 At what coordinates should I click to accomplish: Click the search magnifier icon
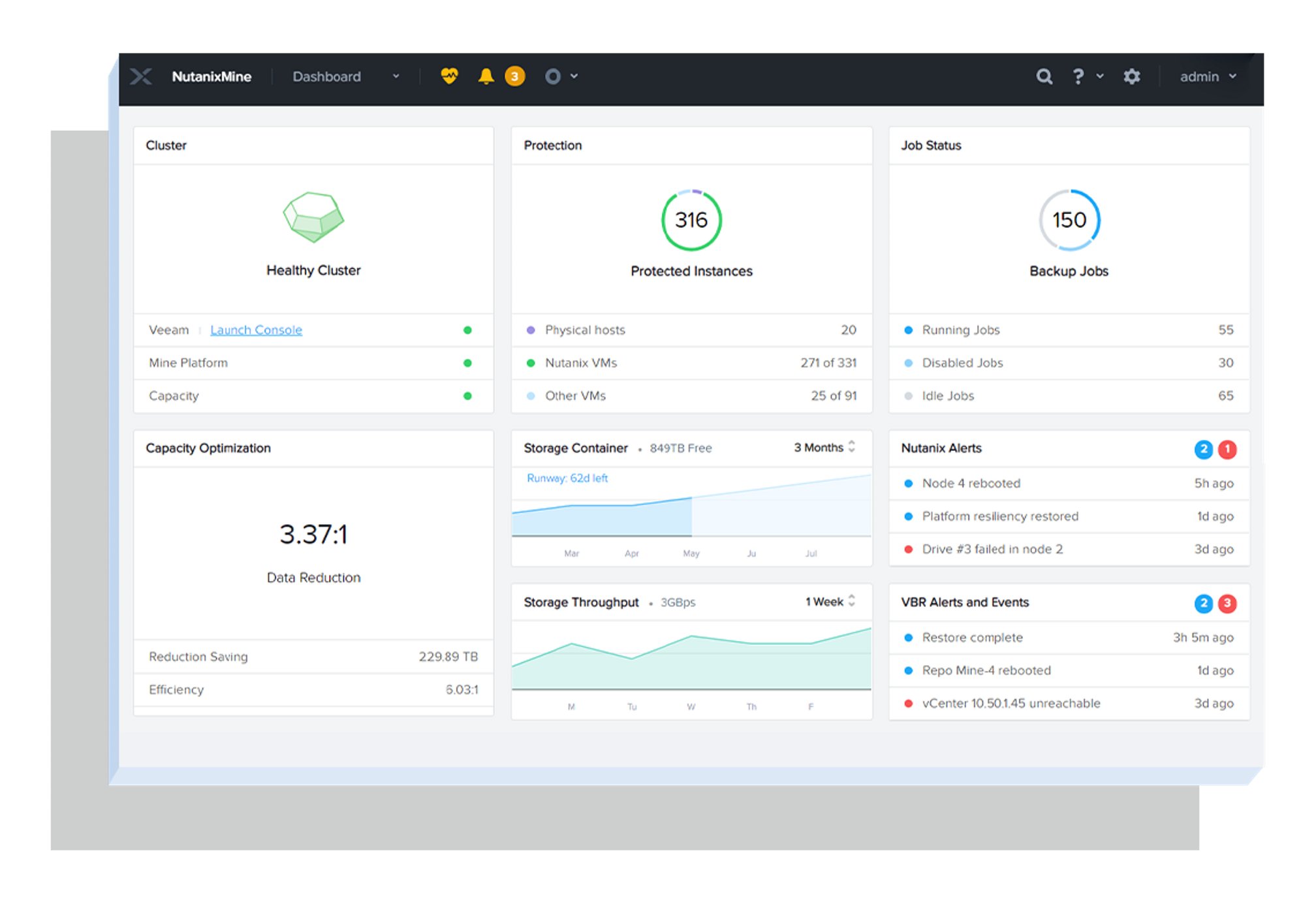(x=1044, y=76)
